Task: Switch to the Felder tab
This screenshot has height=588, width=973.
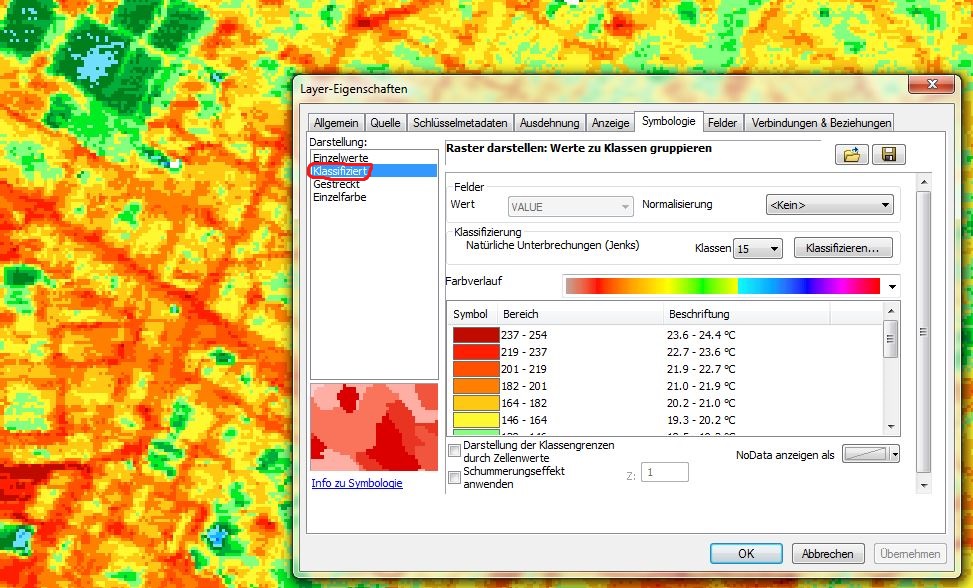Action: [723, 121]
